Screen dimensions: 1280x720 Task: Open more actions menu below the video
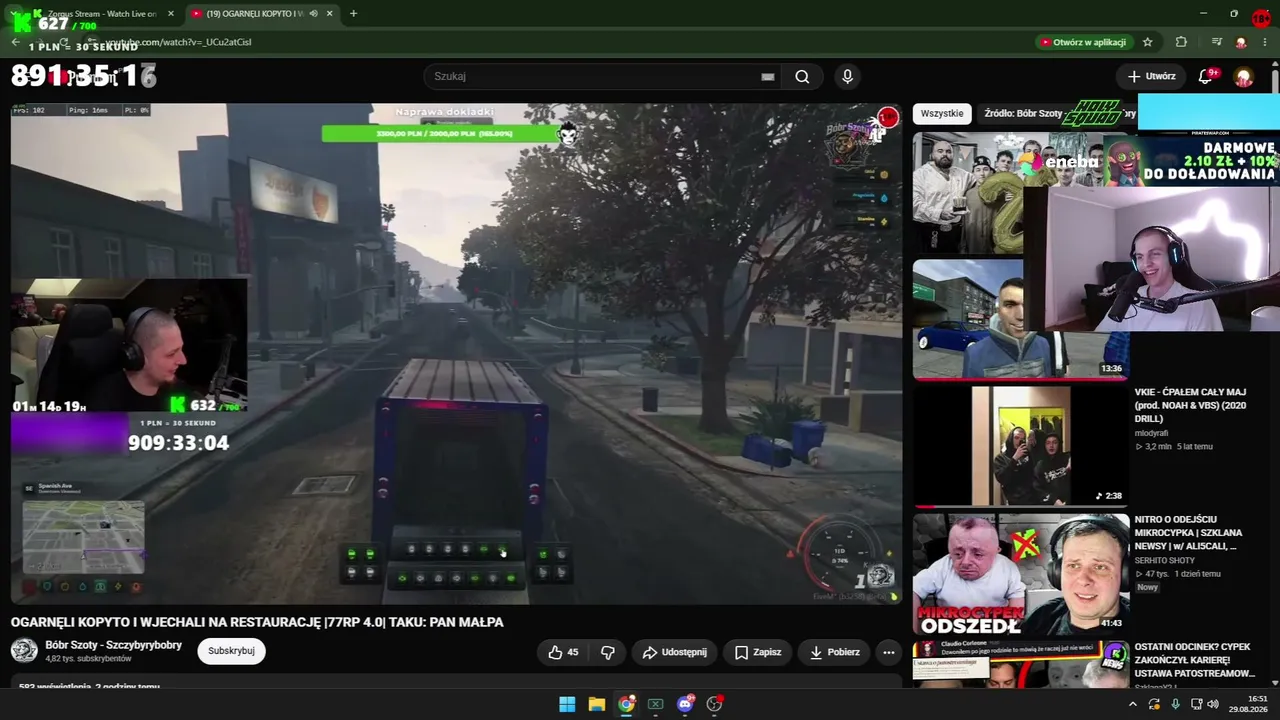[888, 652]
